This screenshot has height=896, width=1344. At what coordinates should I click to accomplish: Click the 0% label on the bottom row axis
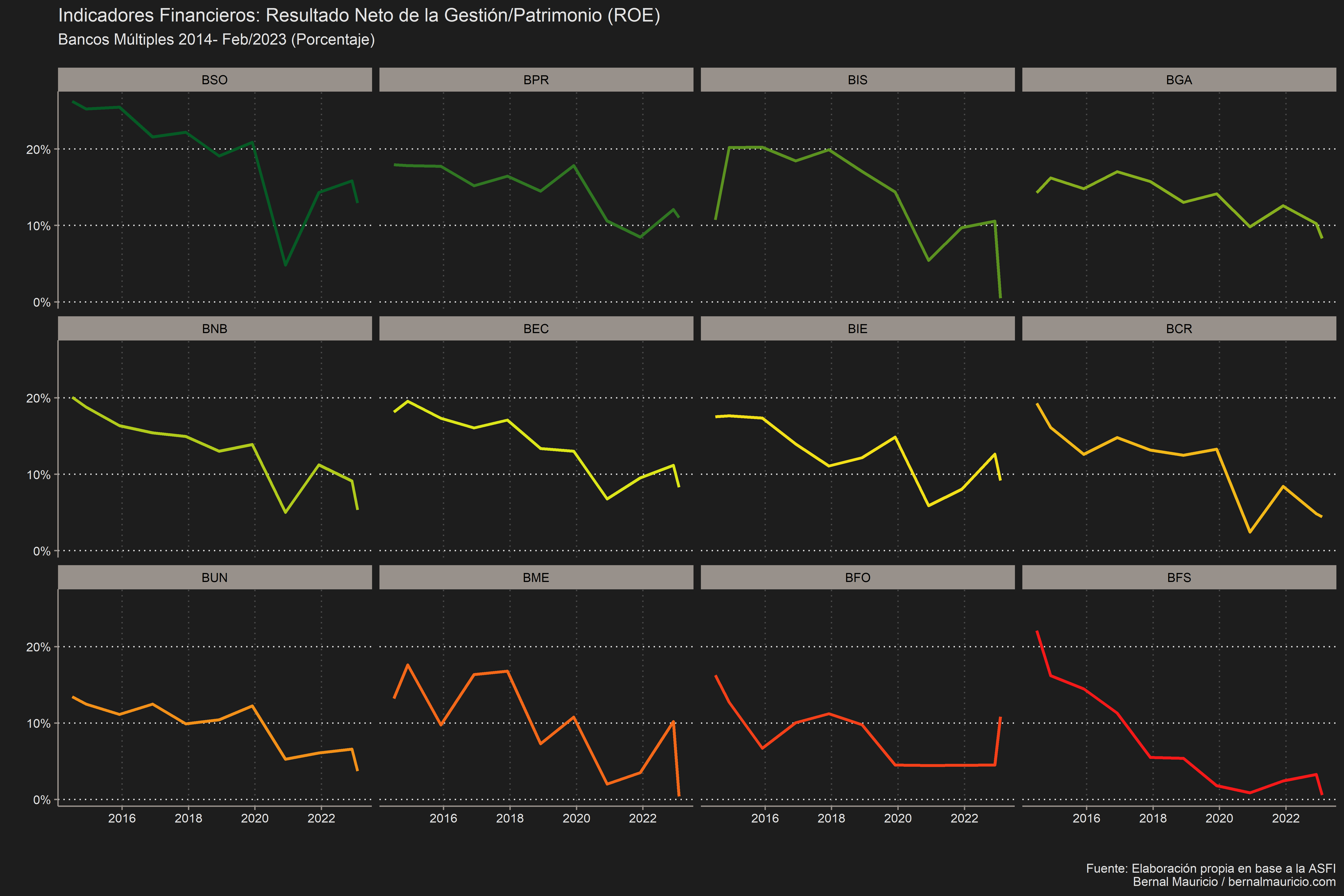(x=42, y=800)
